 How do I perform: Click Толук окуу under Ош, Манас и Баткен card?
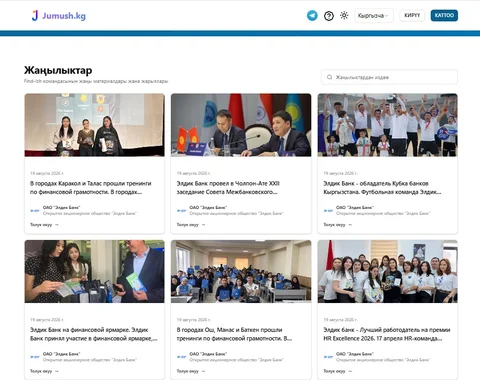tap(191, 371)
